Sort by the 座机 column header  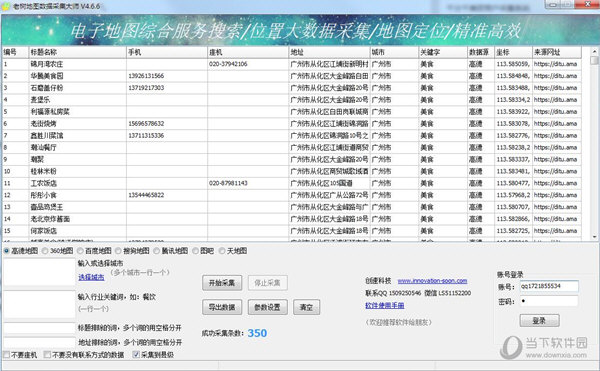click(248, 52)
